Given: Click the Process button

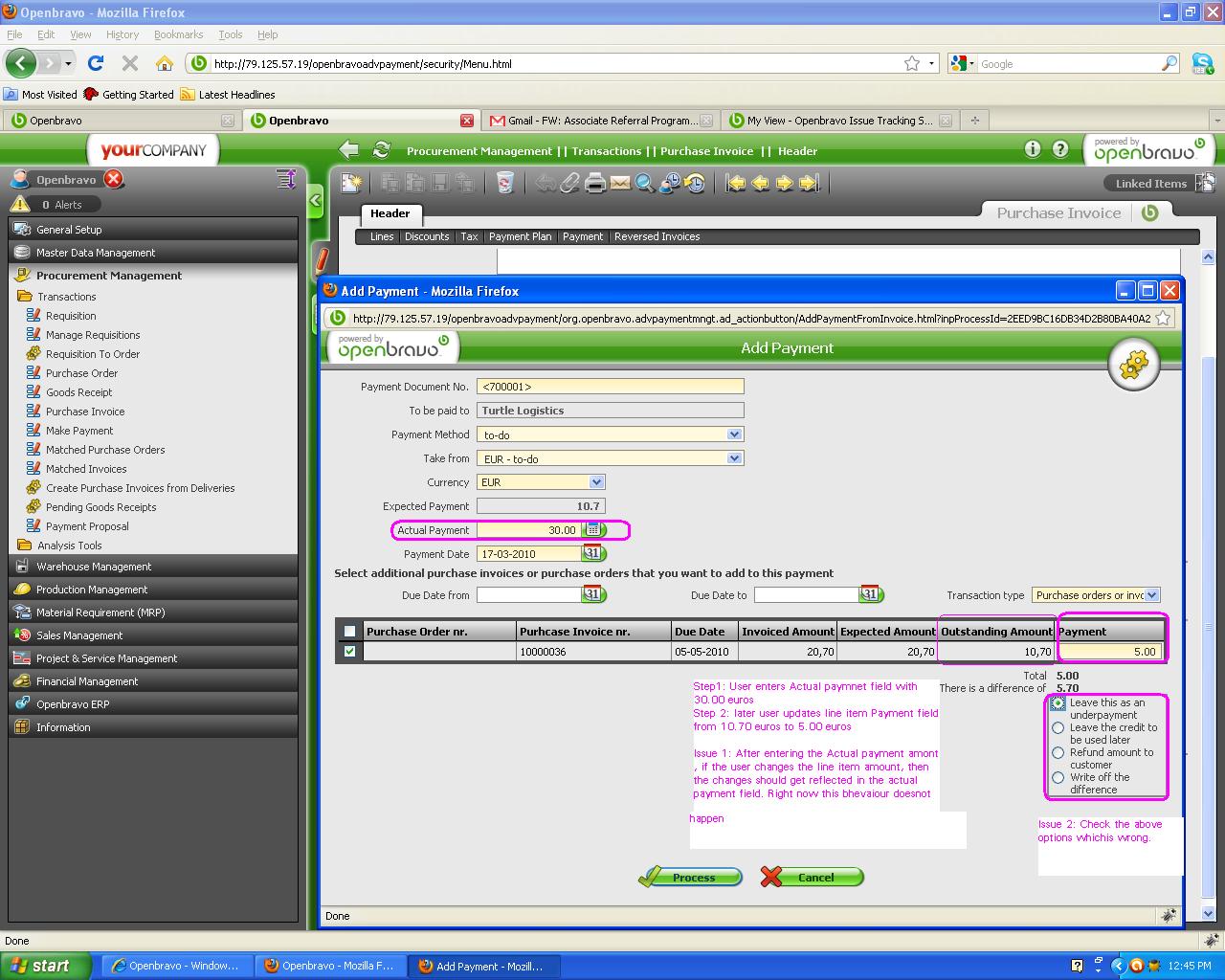Looking at the screenshot, I should [x=692, y=877].
